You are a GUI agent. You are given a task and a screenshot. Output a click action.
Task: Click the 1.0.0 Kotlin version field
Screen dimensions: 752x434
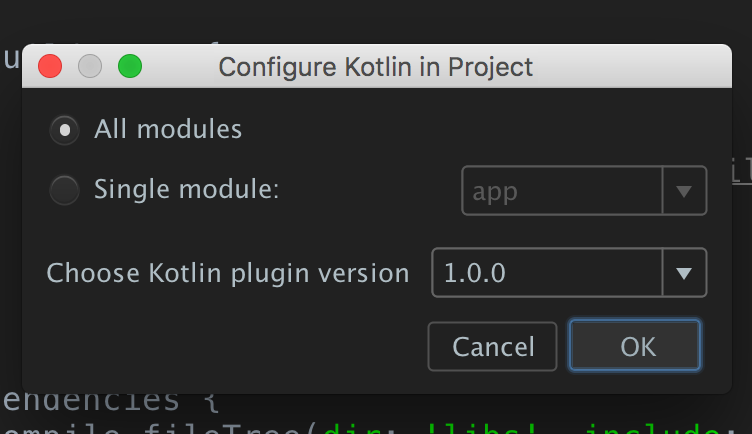547,273
